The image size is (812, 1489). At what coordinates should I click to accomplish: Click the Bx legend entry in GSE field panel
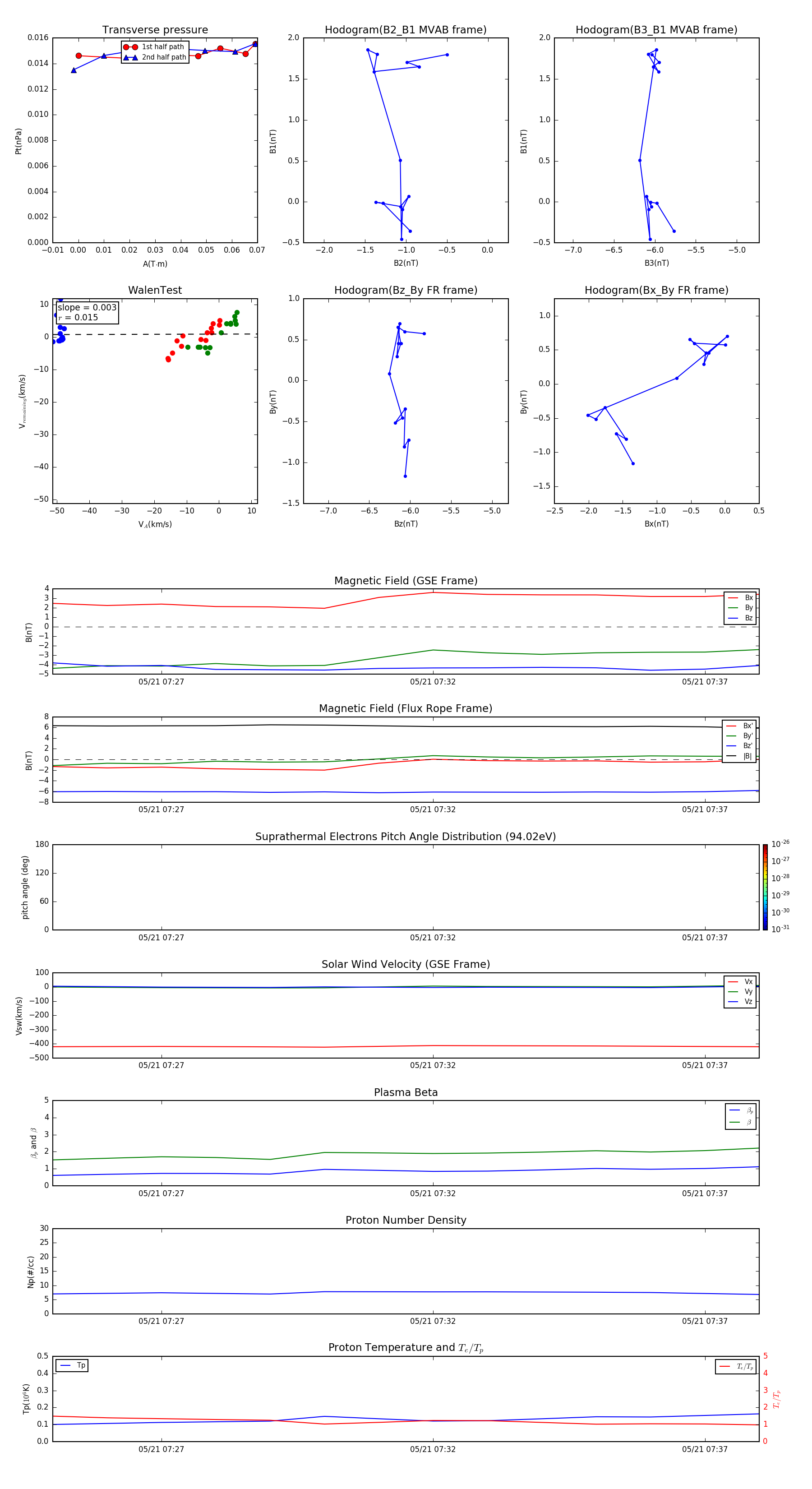740,598
